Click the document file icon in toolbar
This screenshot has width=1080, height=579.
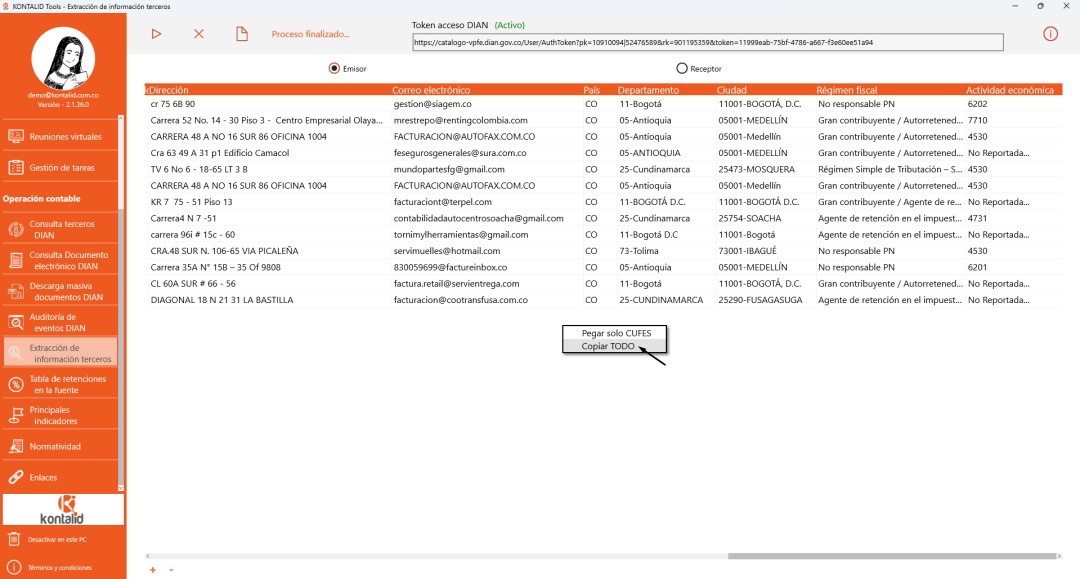click(241, 34)
